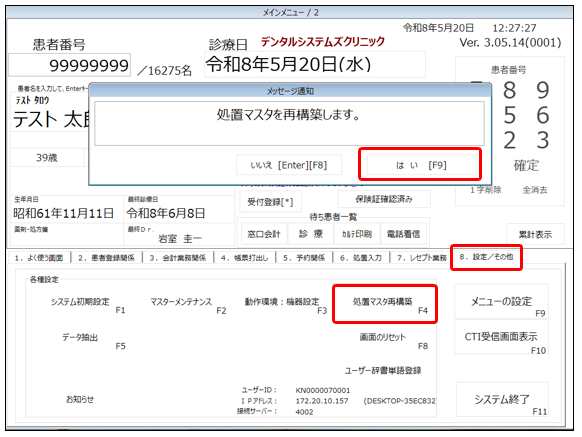Click keypad digit 9
The width and height of the screenshot is (582, 437).
(542, 90)
